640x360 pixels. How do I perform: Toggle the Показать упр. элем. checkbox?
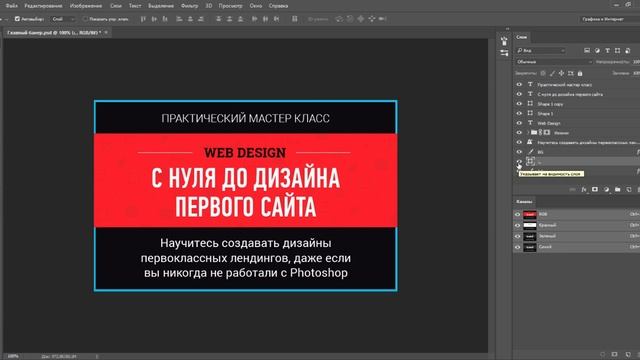pos(85,19)
